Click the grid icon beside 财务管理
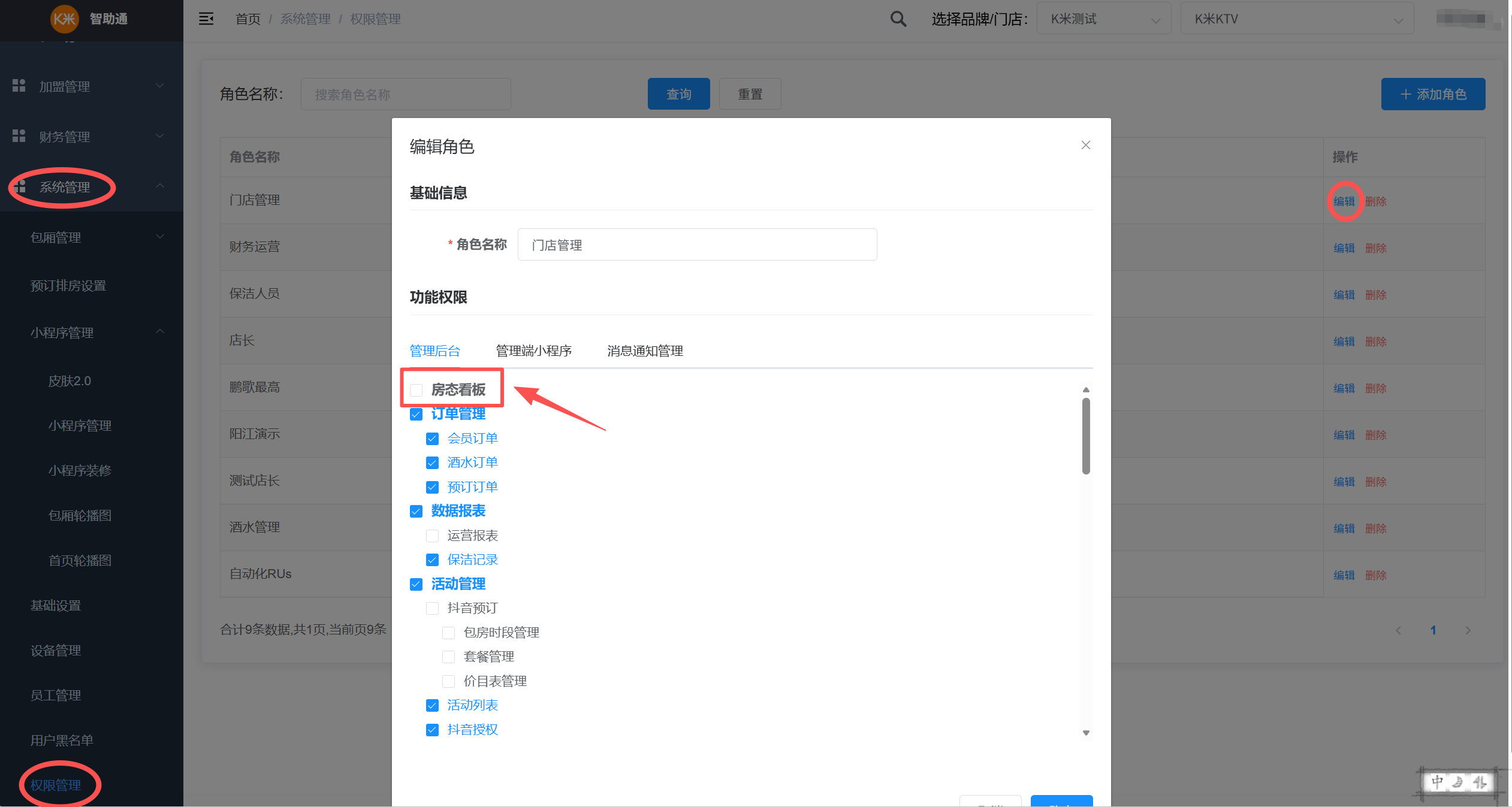The width and height of the screenshot is (1512, 807). click(x=19, y=136)
